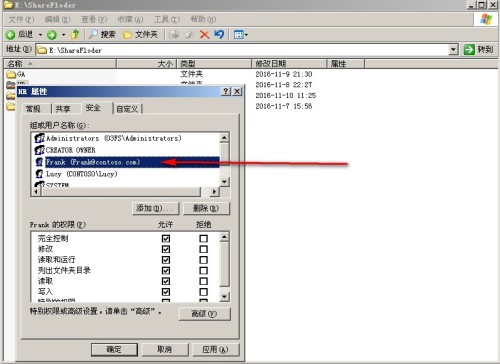Select Frank (Frank@contoso.com) in user list
The height and width of the screenshot is (364, 500).
(132, 162)
